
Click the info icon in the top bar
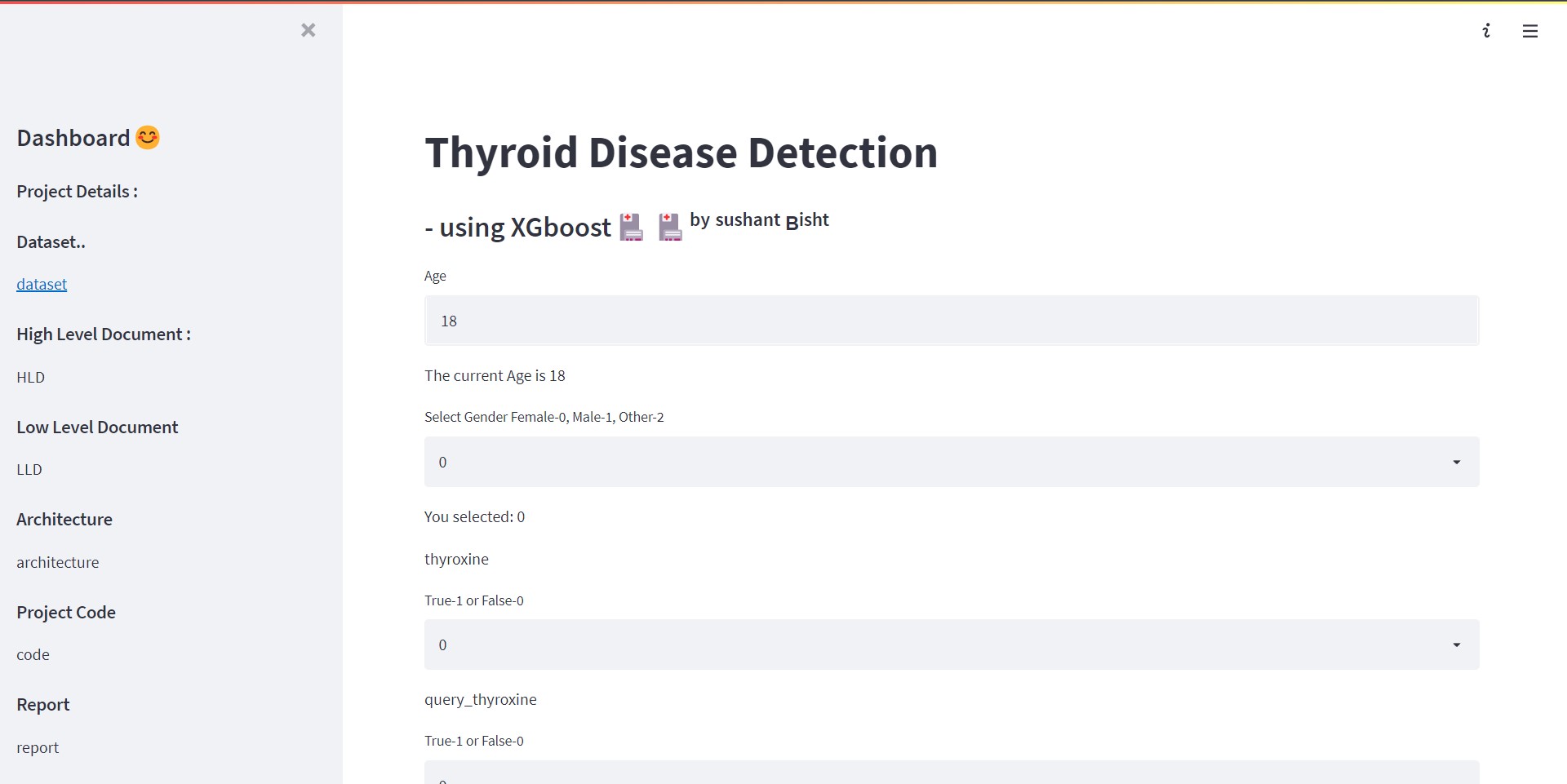[x=1486, y=31]
